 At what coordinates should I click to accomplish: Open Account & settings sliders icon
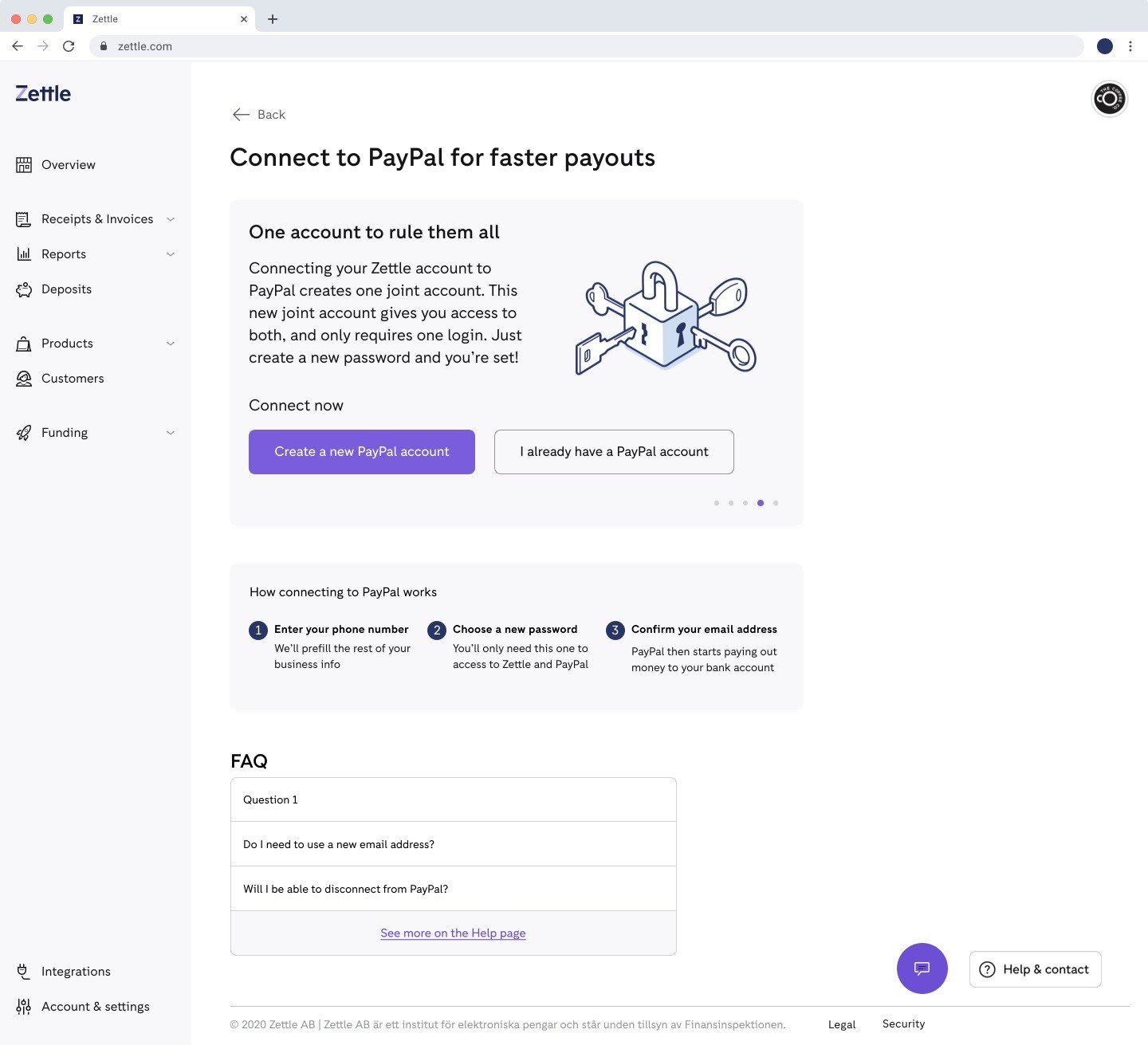24,1007
